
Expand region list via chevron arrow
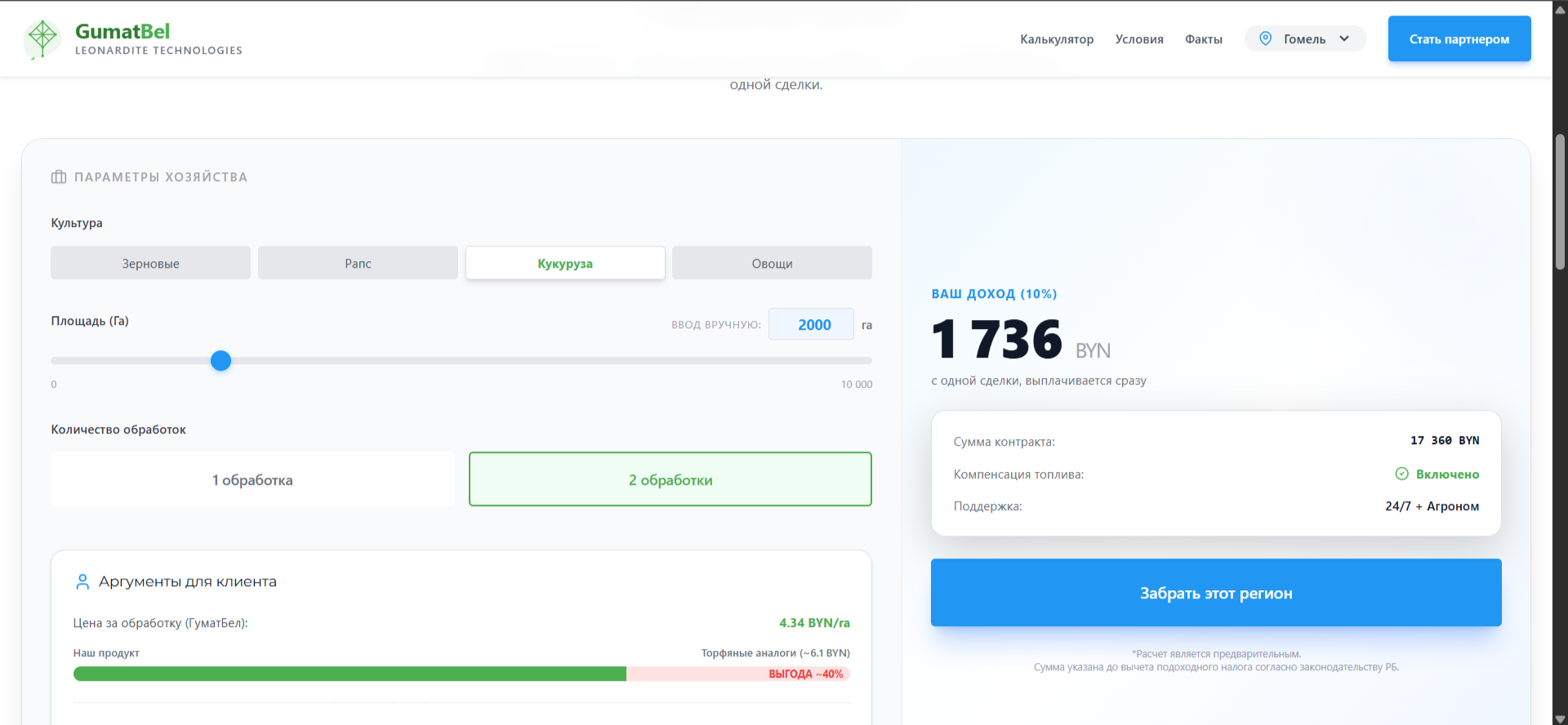pos(1344,38)
